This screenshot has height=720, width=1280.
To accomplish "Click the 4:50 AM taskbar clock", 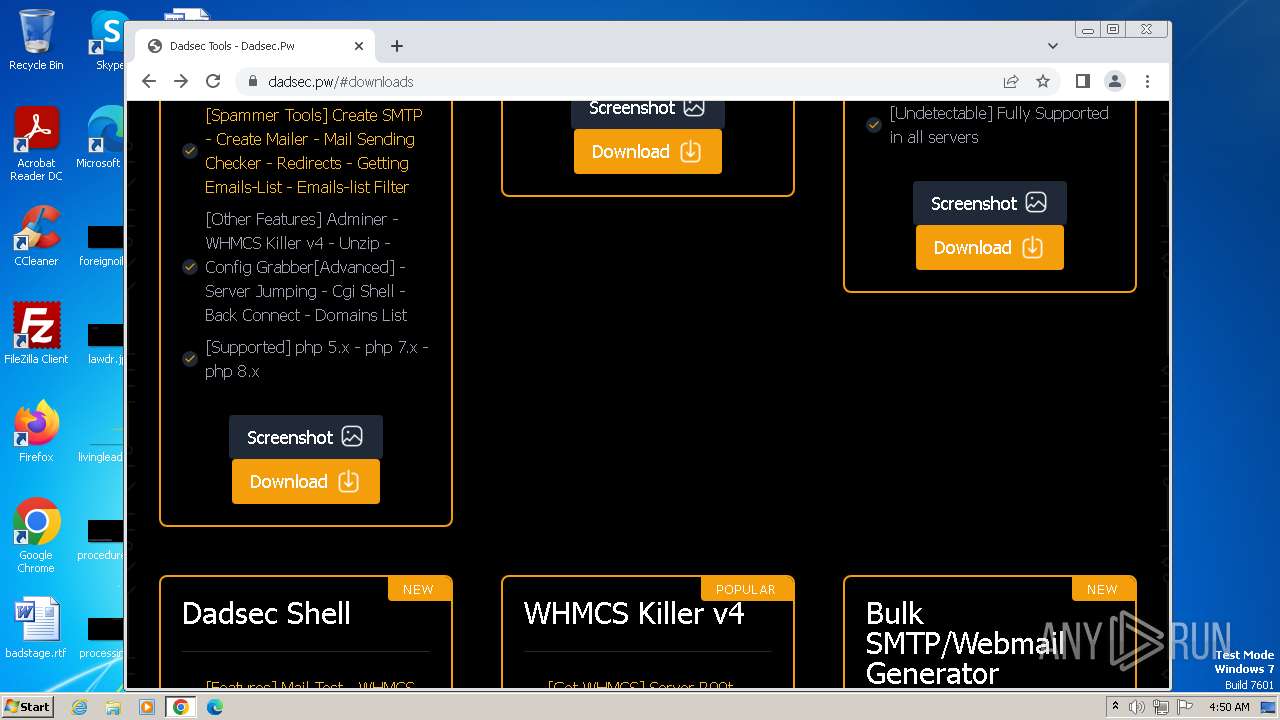I will tap(1229, 707).
